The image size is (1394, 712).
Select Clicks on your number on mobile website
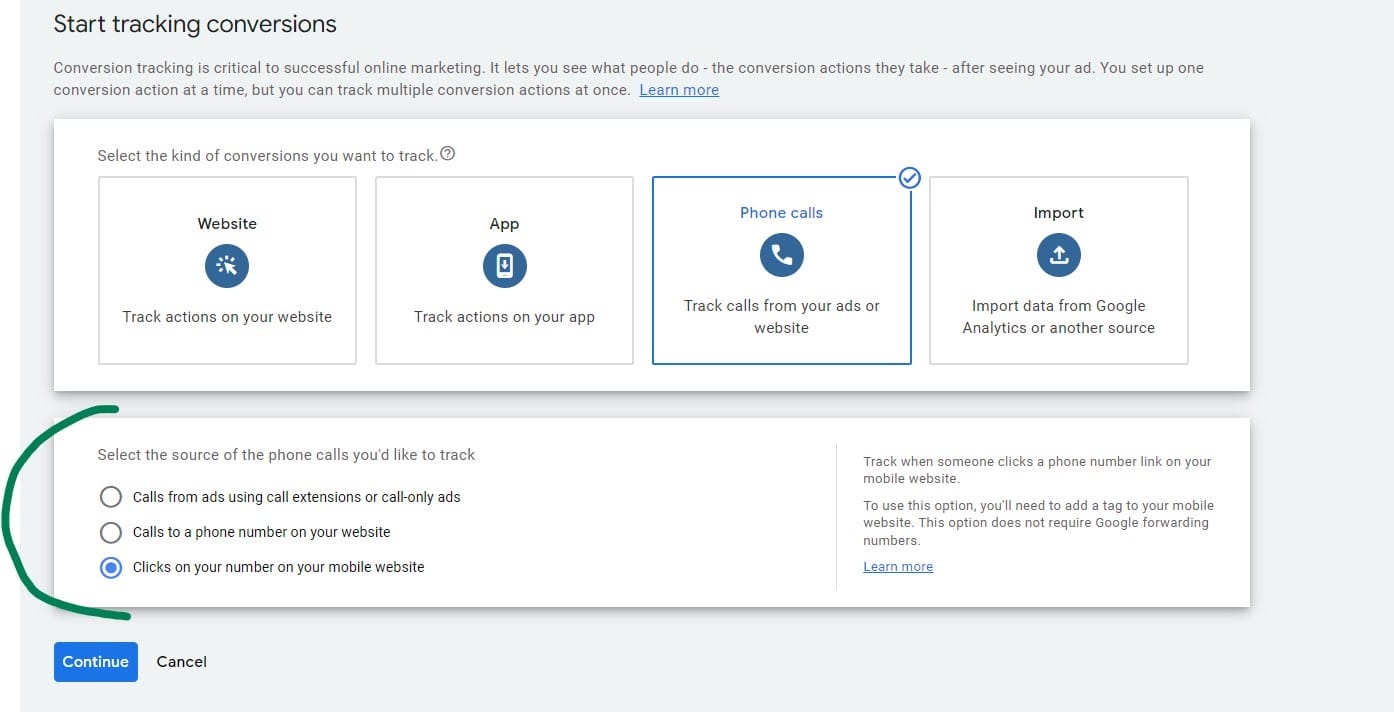[x=111, y=567]
